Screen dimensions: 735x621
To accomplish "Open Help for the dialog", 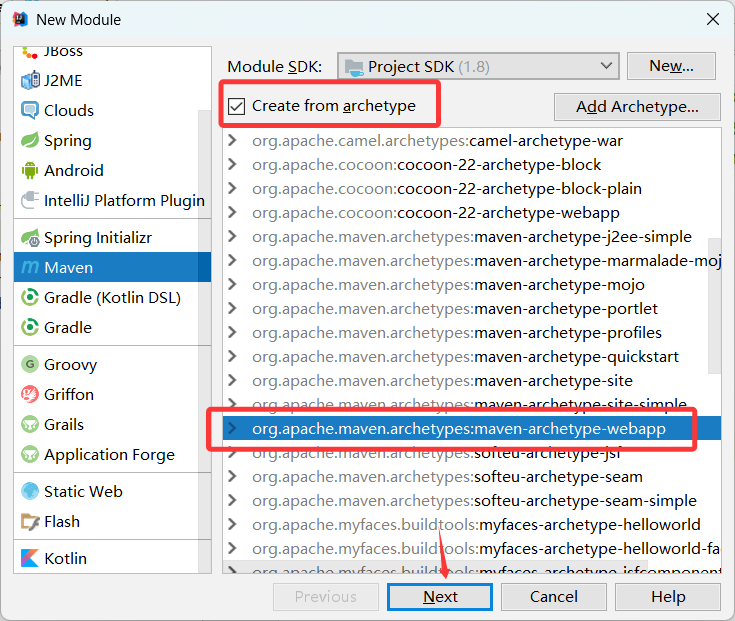I will click(x=668, y=597).
